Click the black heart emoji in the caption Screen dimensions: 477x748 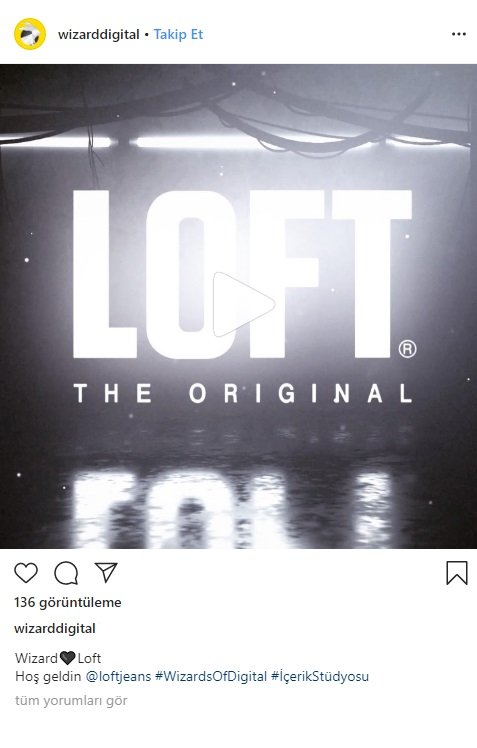tap(67, 658)
